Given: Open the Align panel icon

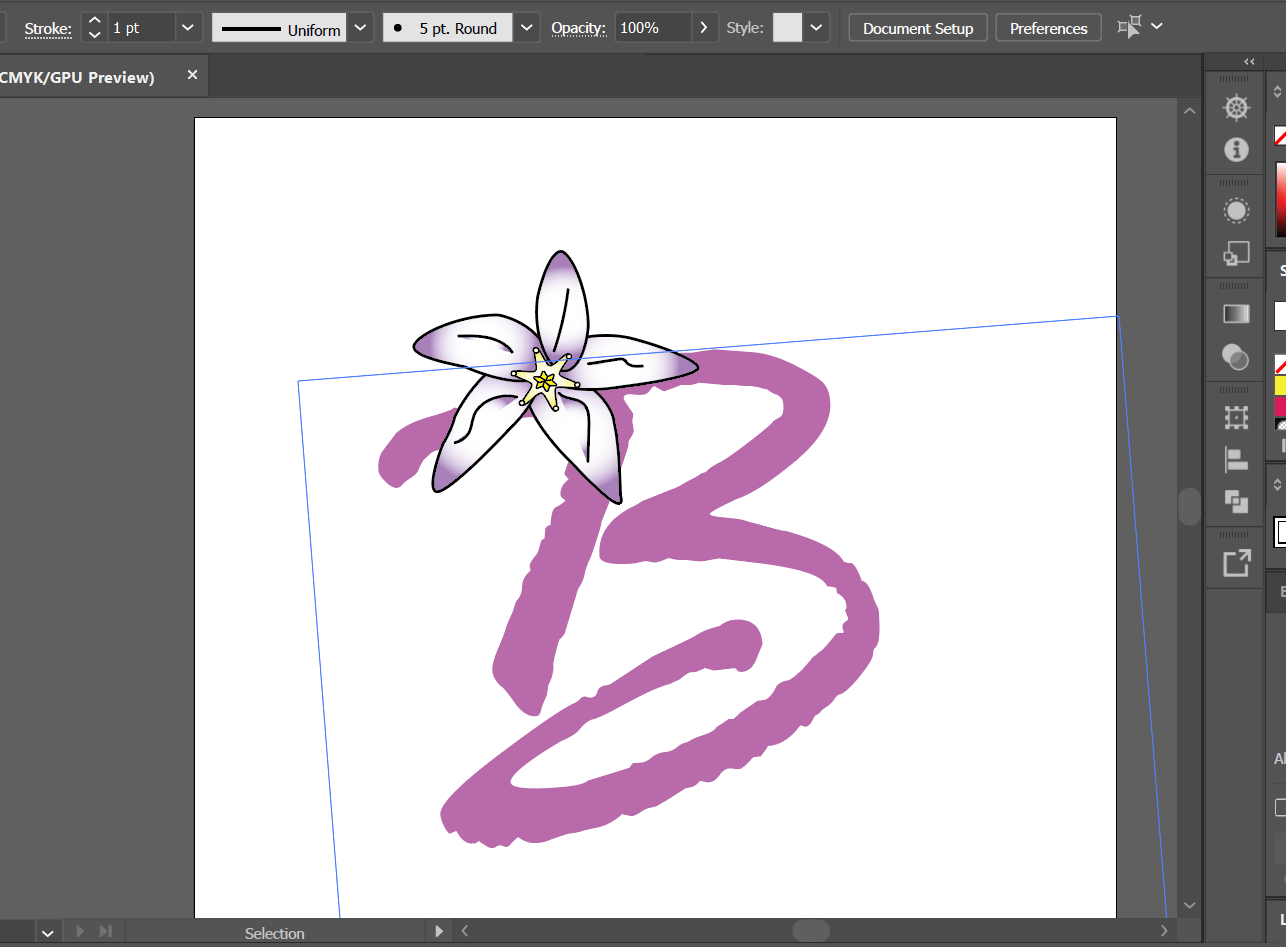Looking at the screenshot, I should (1237, 460).
